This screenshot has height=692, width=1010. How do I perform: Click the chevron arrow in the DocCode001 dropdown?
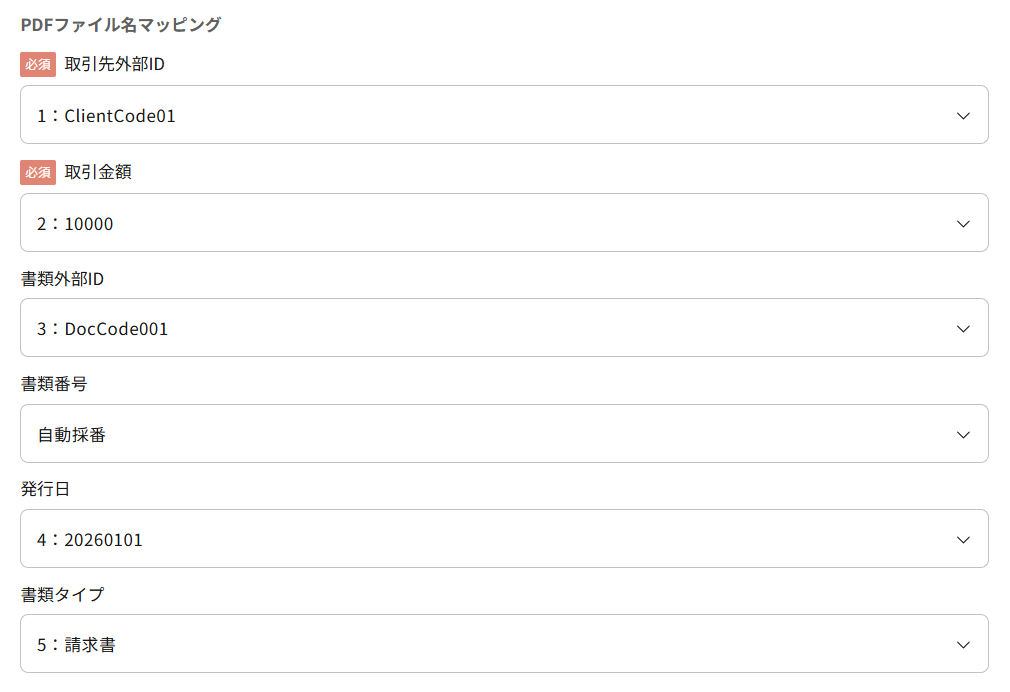(x=963, y=328)
